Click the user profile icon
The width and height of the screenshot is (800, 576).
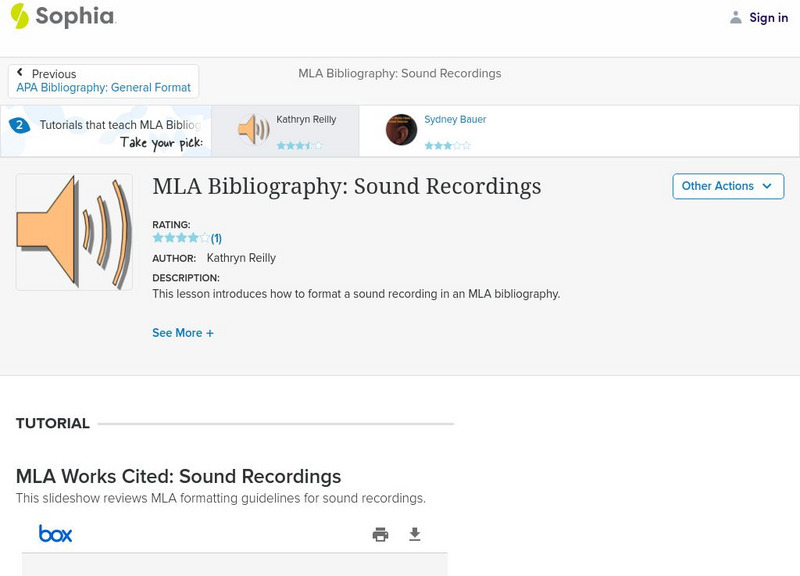[x=736, y=18]
